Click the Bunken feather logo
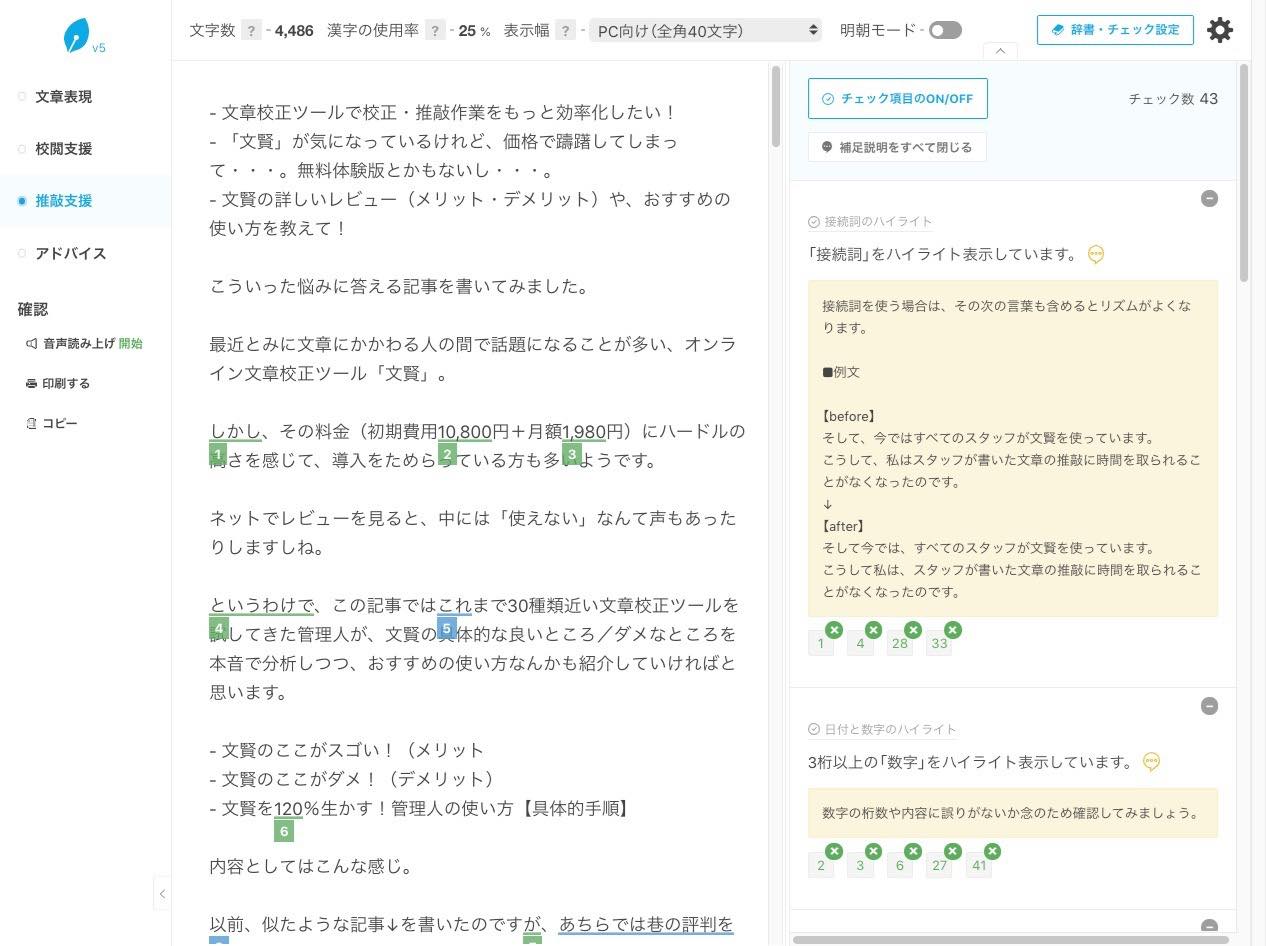 tap(77, 35)
